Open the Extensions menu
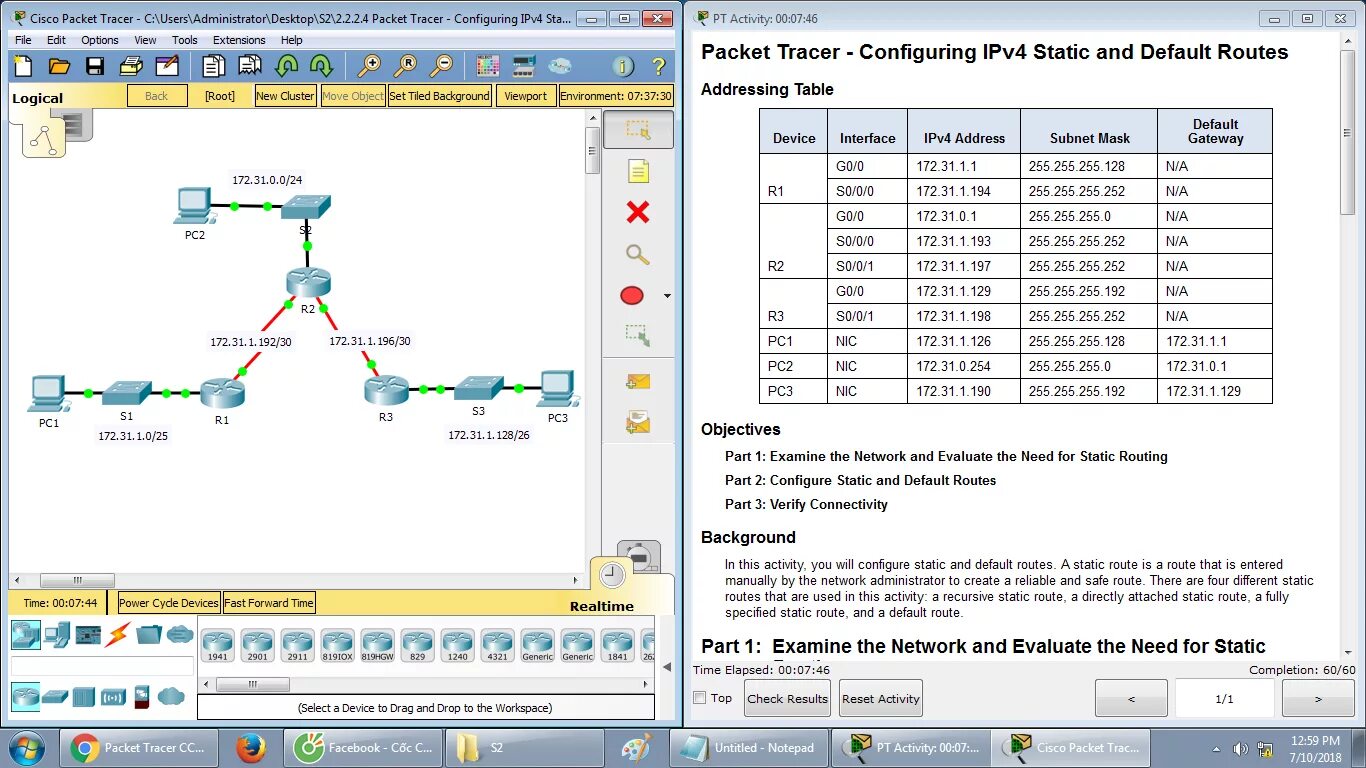 coord(239,40)
